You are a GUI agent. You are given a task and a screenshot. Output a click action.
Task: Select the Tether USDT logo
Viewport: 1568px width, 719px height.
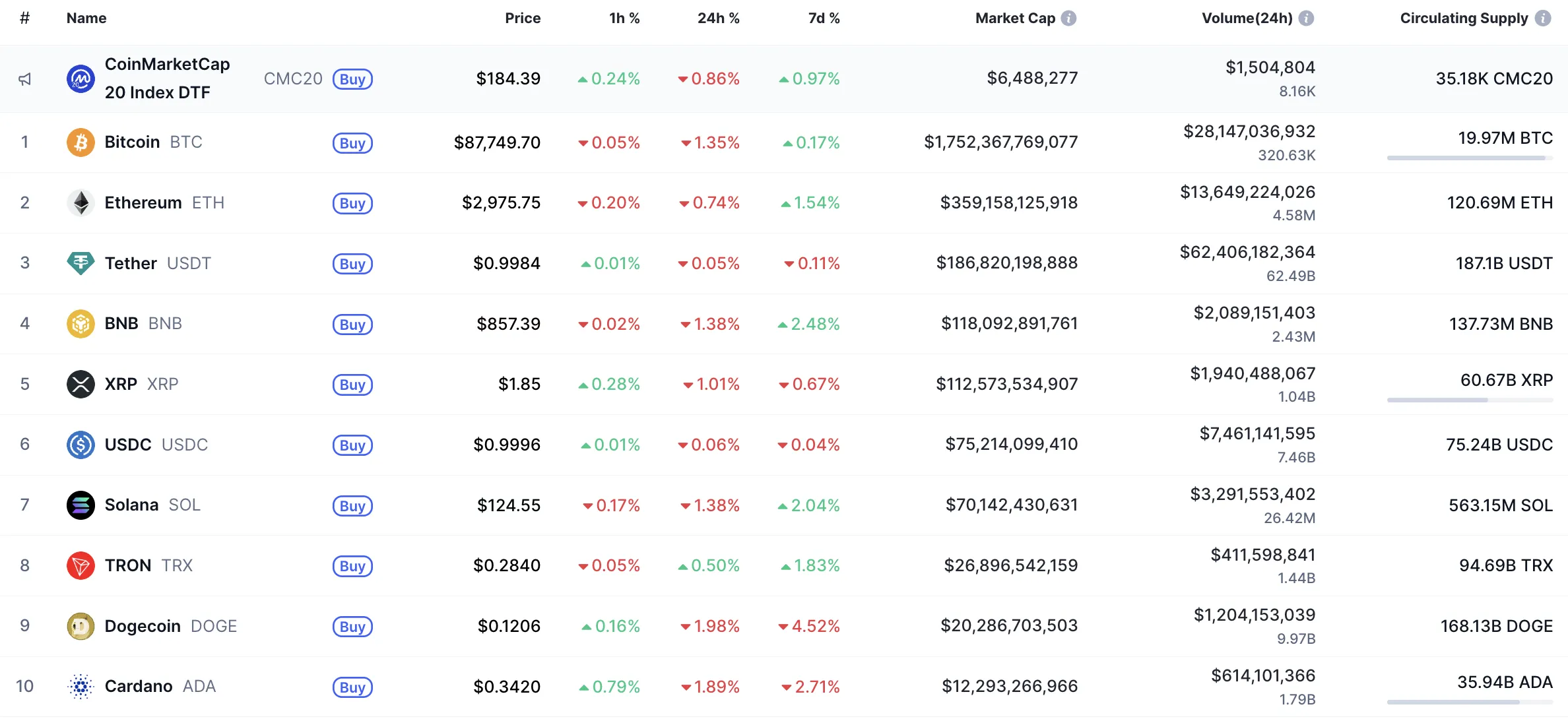[x=81, y=263]
